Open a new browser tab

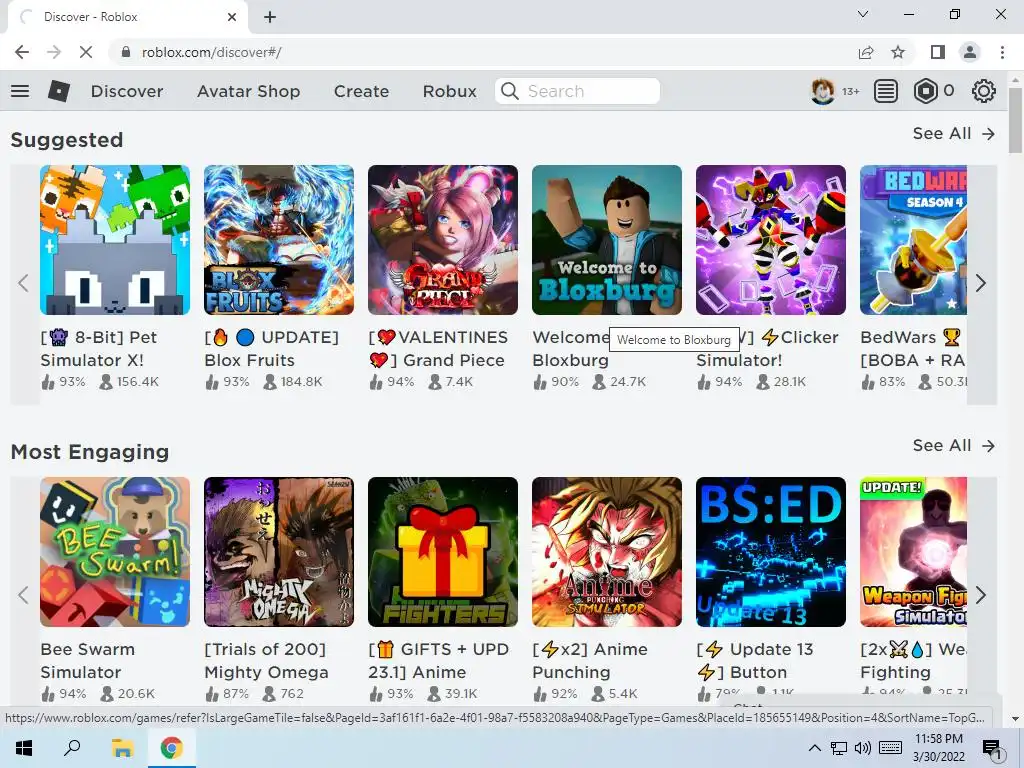click(x=270, y=17)
